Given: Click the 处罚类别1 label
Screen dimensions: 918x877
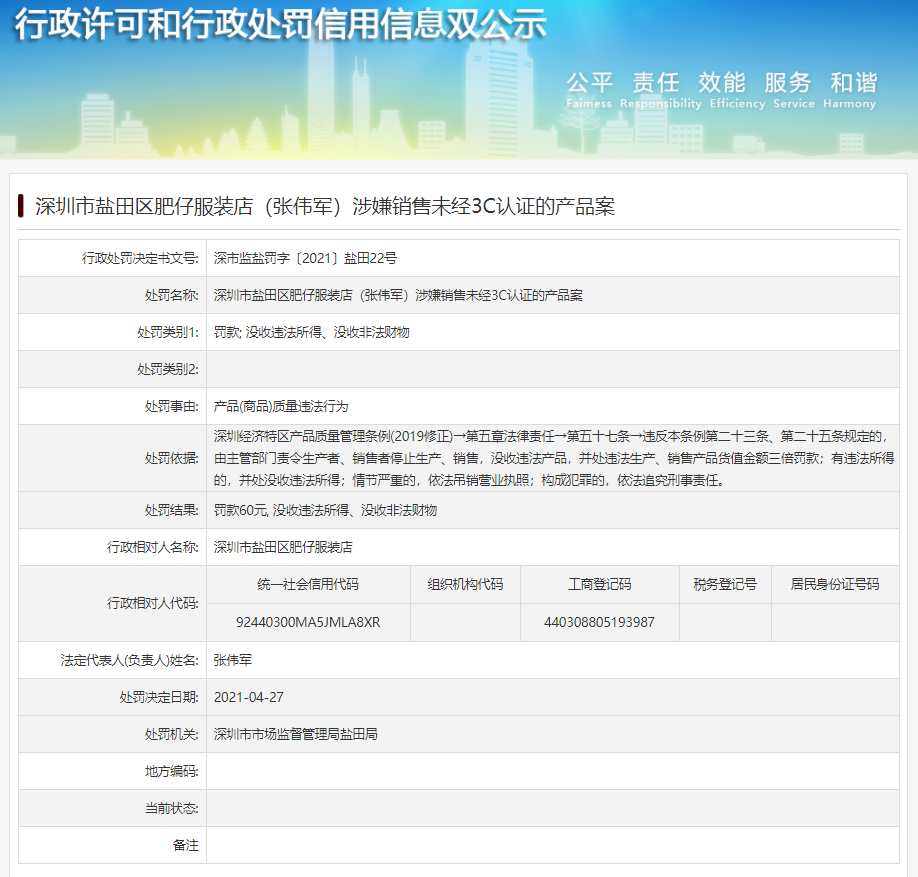Looking at the screenshot, I should coord(167,332).
